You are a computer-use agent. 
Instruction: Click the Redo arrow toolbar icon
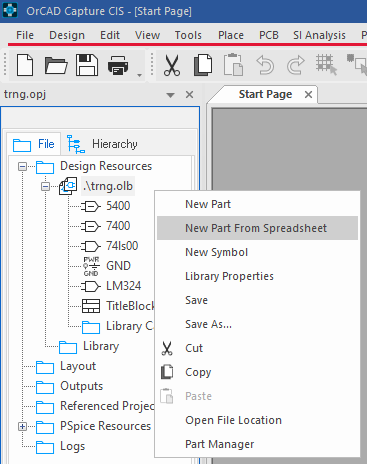[296, 65]
